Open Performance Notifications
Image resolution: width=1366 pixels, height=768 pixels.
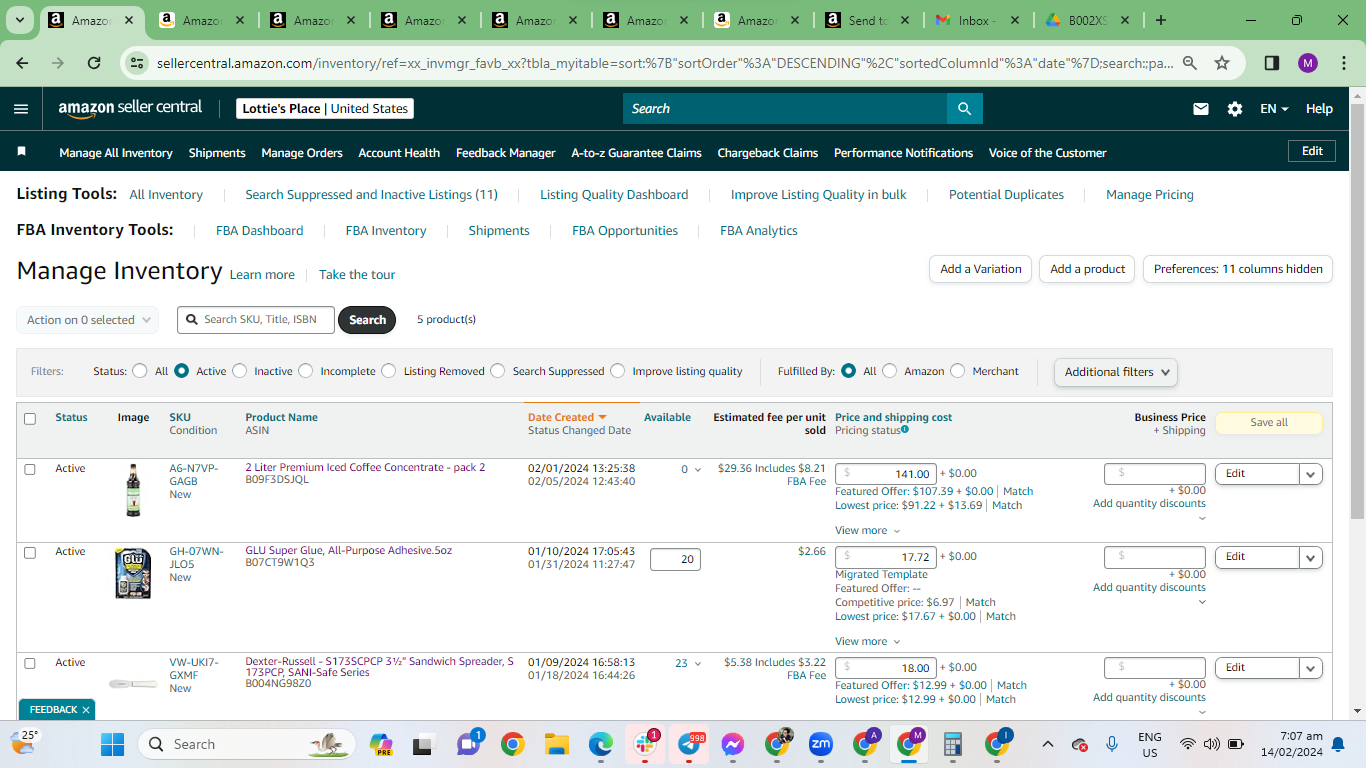tap(903, 153)
